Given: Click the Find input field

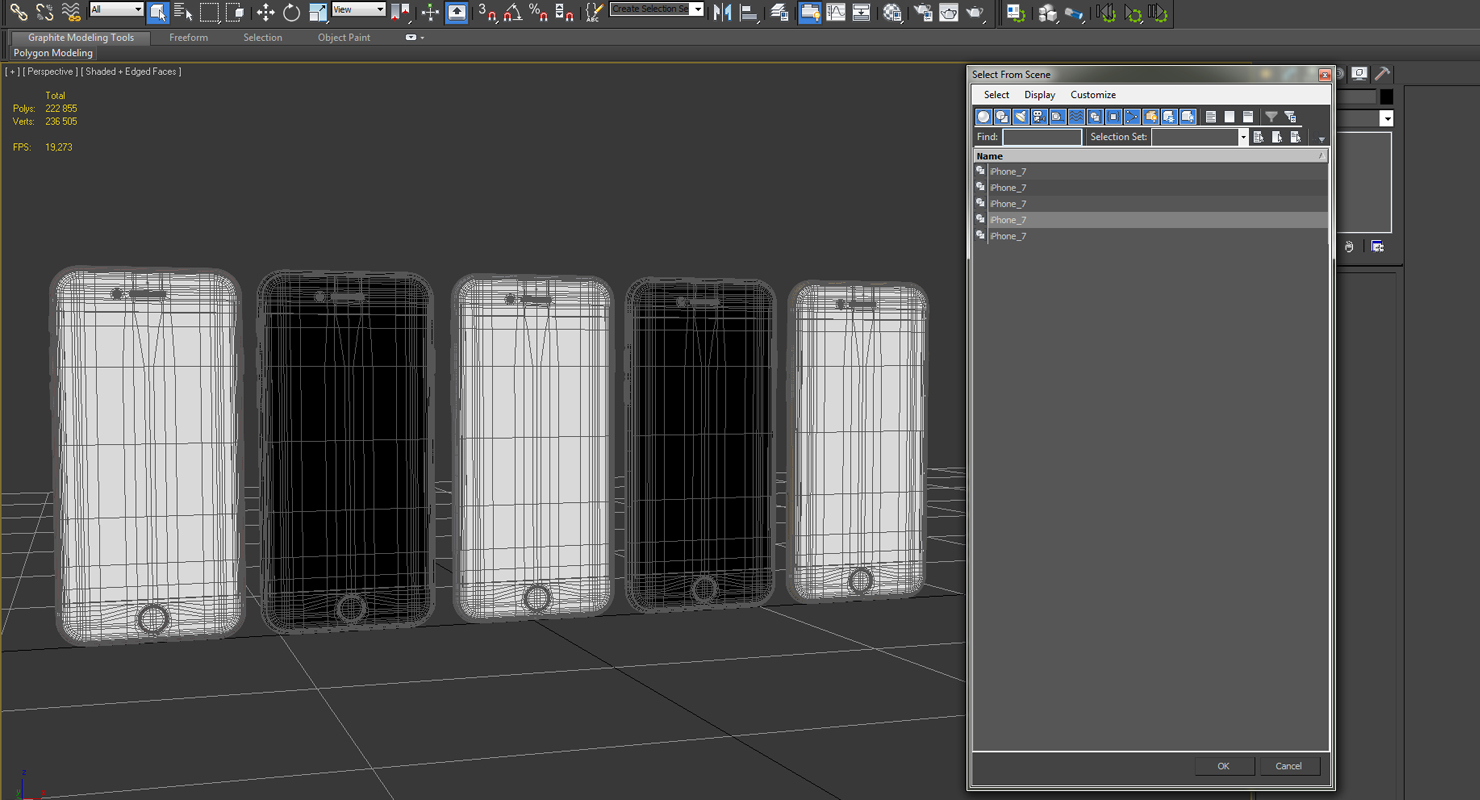Looking at the screenshot, I should tap(1041, 137).
